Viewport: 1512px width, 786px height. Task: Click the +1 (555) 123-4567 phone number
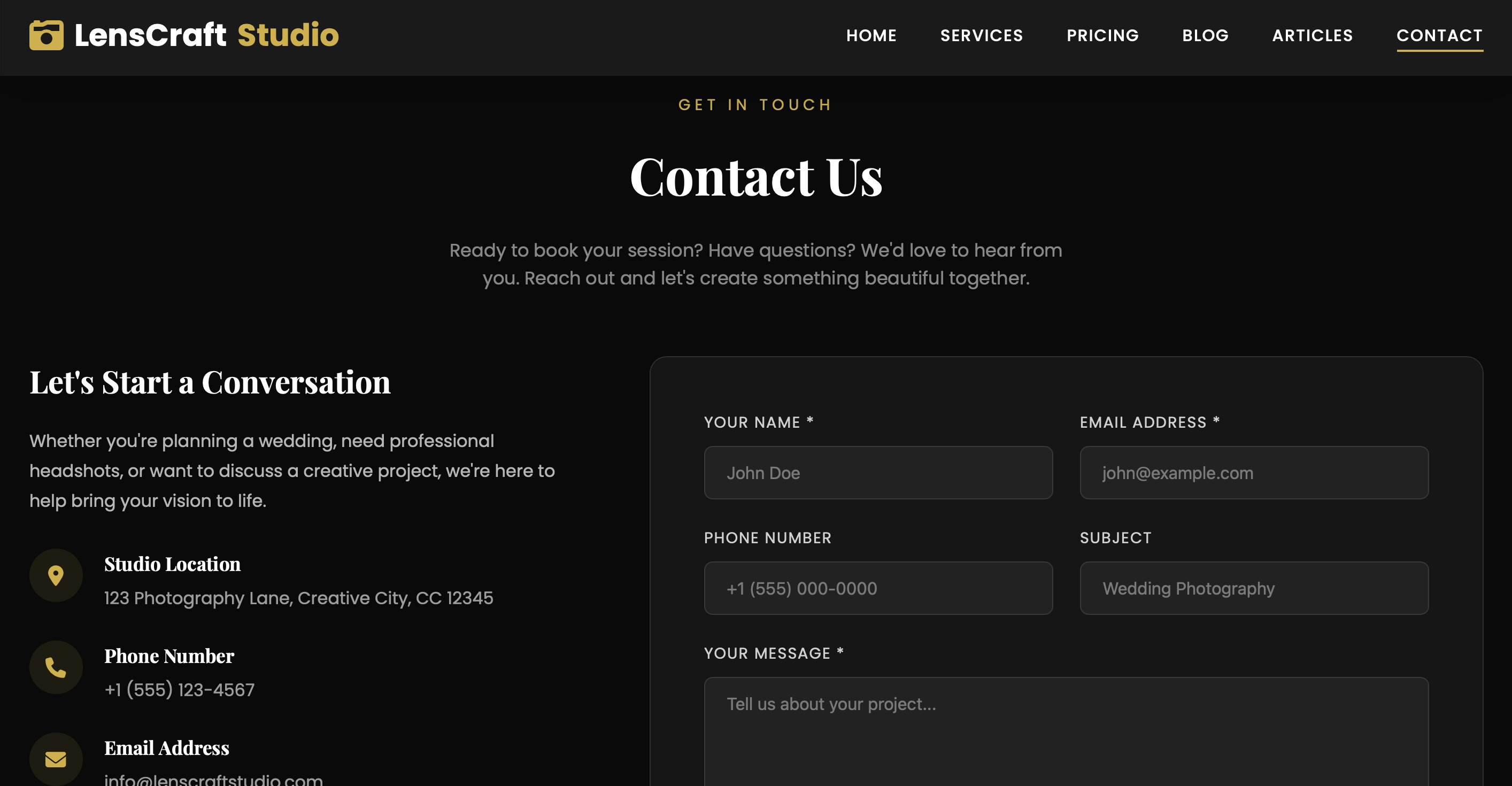180,690
